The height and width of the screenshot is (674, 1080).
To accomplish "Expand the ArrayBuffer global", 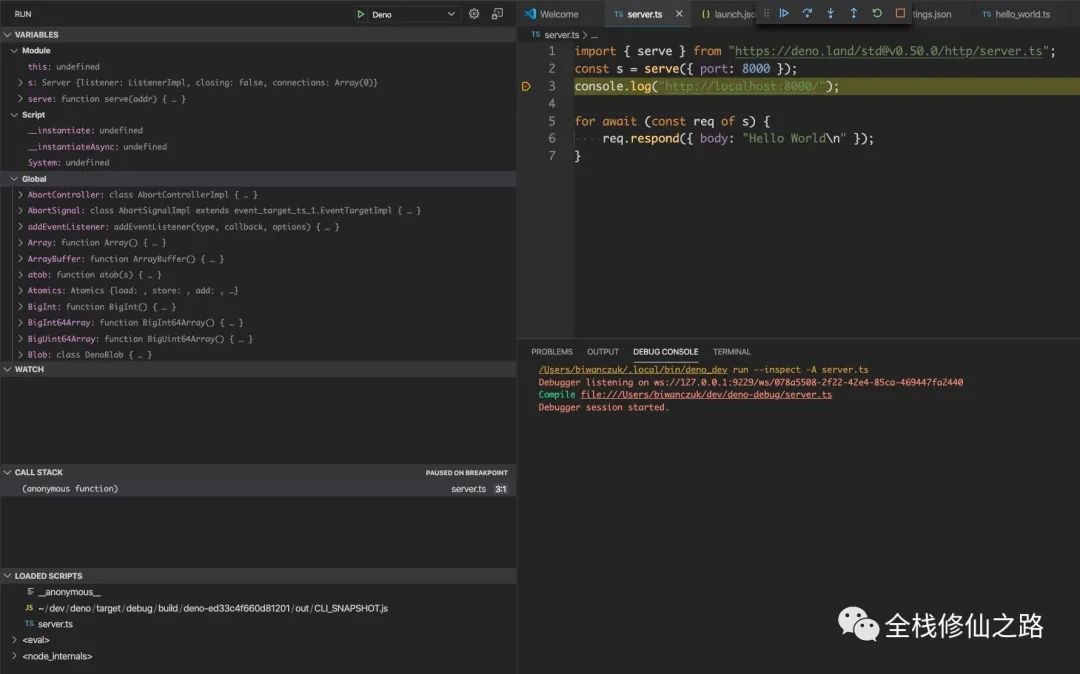I will [x=20, y=259].
